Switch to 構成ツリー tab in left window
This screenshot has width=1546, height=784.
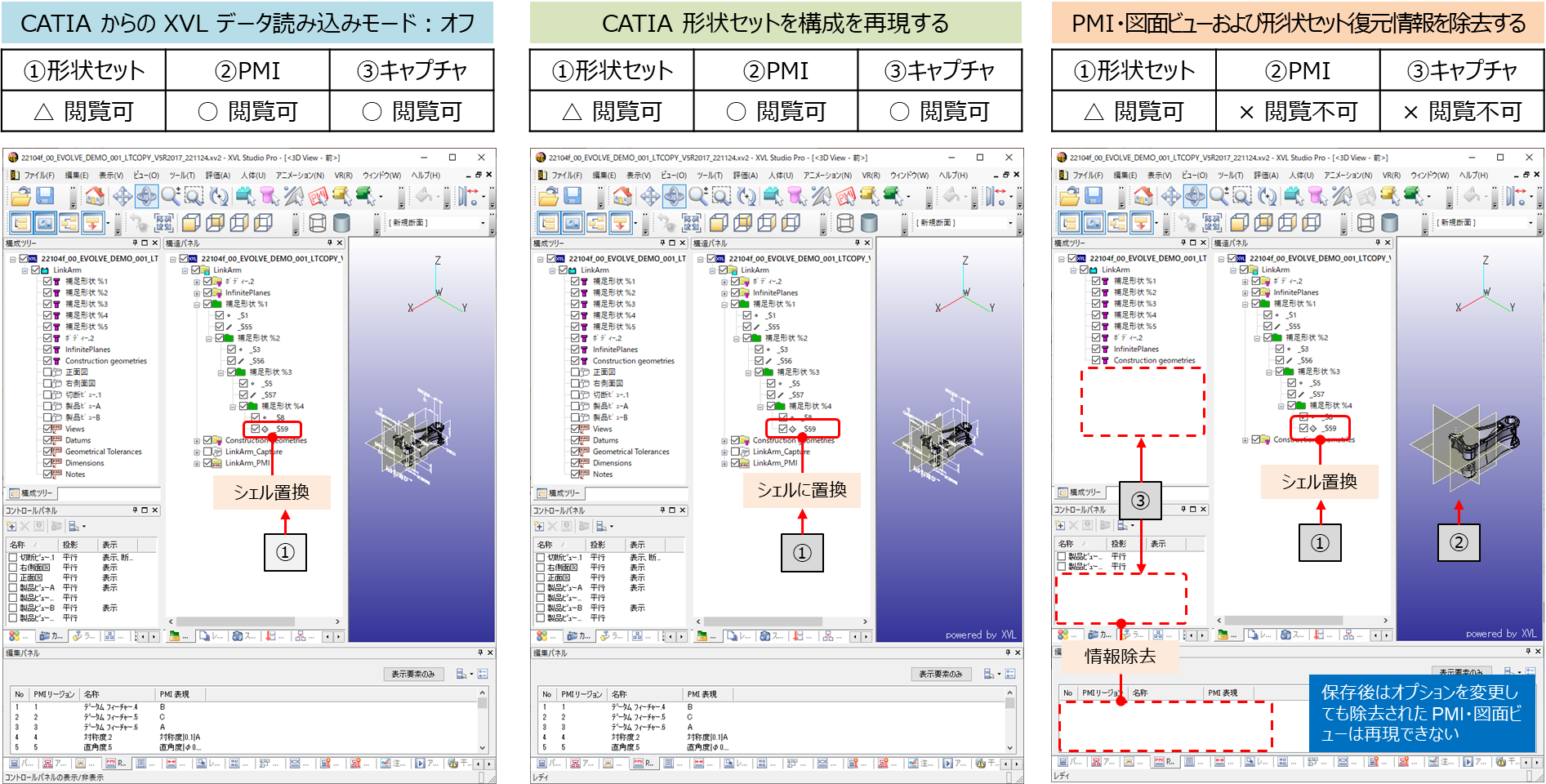point(31,493)
